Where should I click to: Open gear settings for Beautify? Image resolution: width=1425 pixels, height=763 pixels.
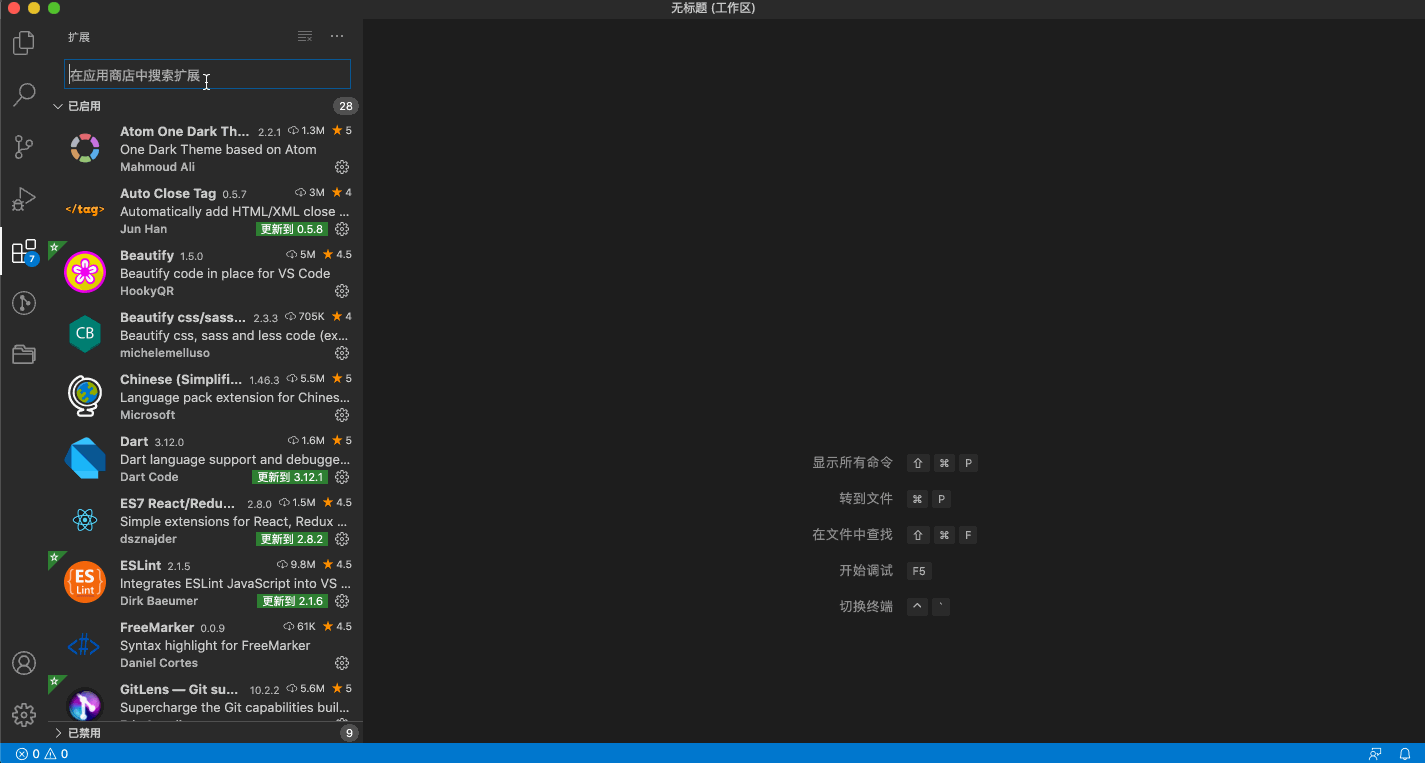342,291
